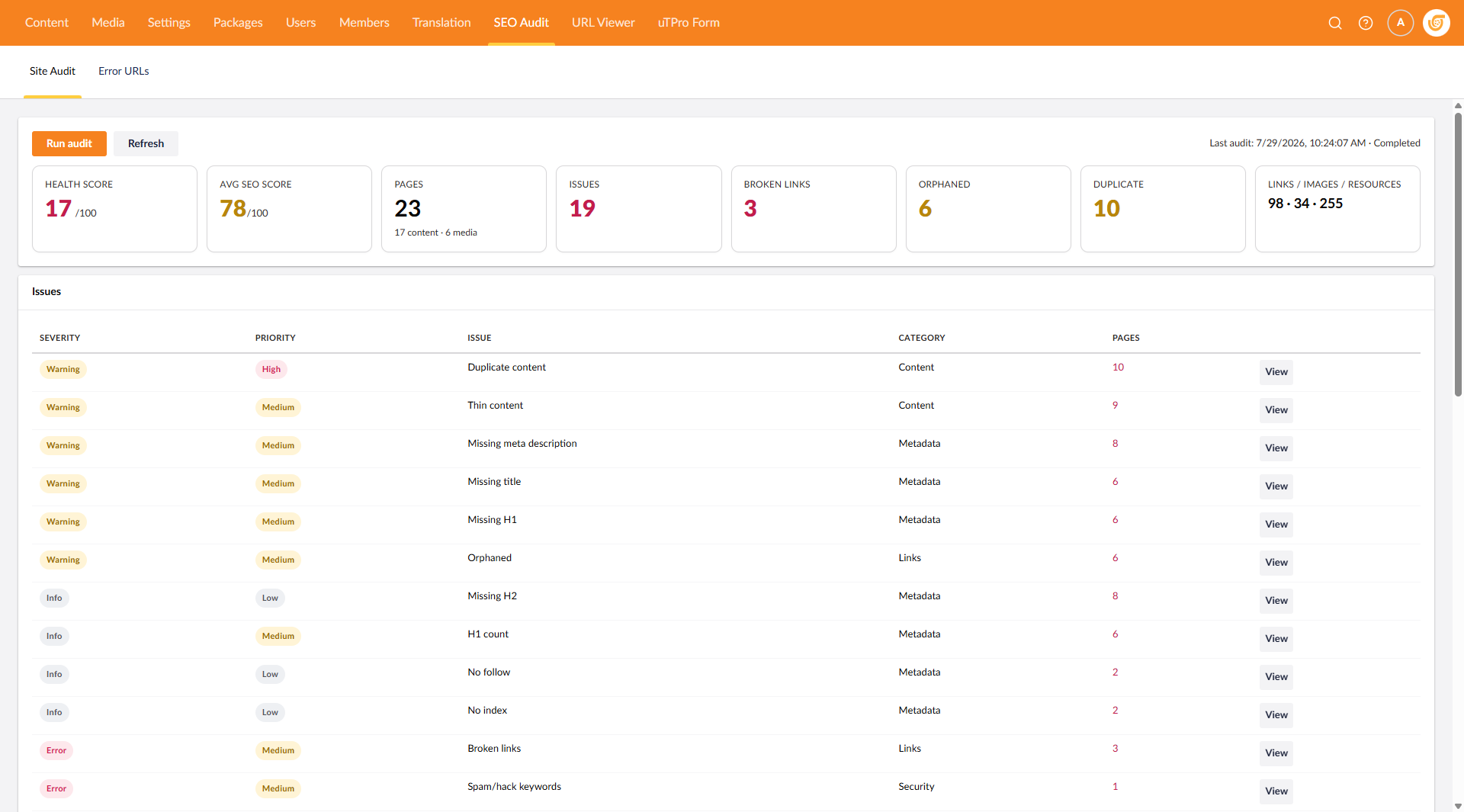View the Missing H1 issue
The height and width of the screenshot is (812, 1464).
pos(1276,525)
